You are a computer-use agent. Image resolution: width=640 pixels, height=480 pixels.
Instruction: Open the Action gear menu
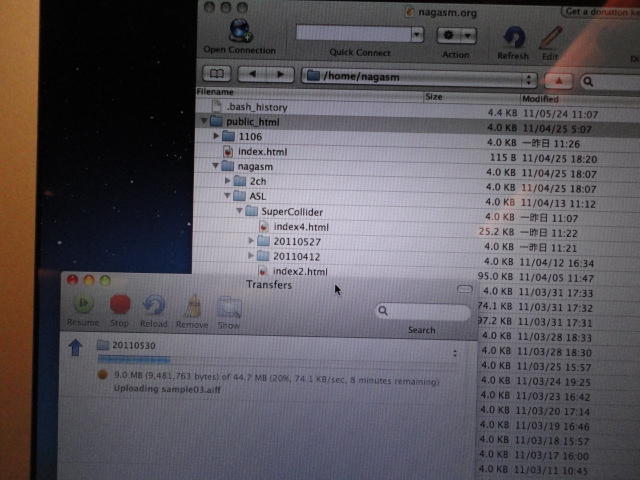(456, 36)
